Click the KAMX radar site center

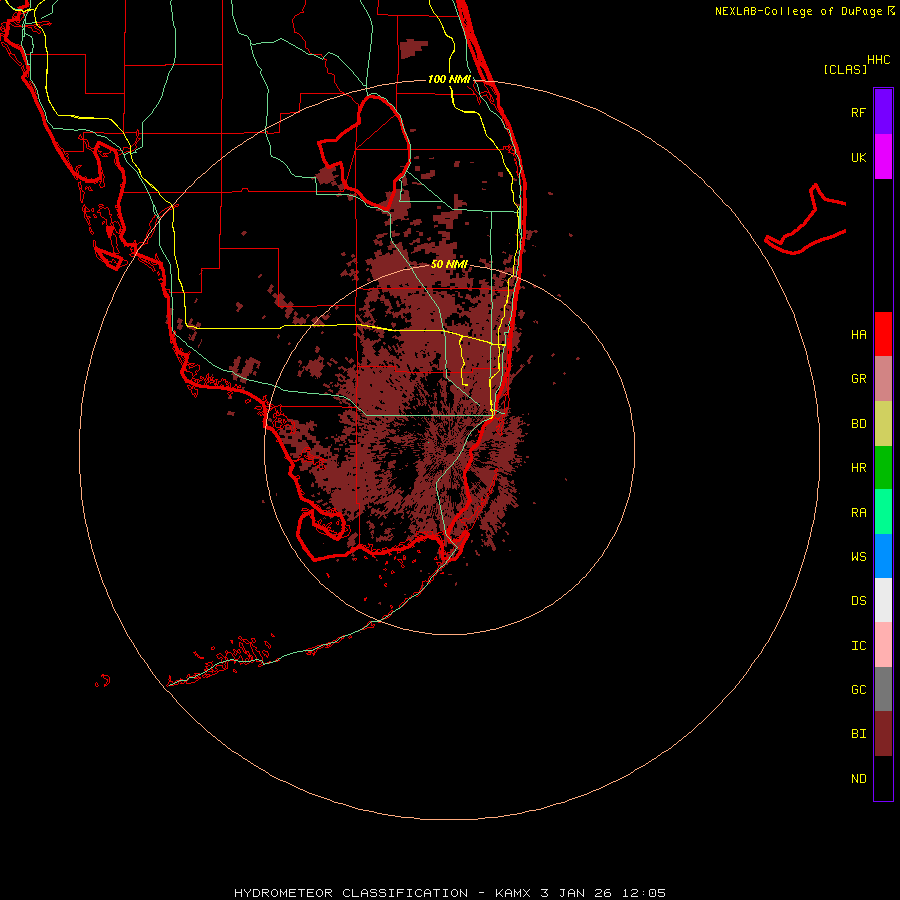tap(450, 449)
